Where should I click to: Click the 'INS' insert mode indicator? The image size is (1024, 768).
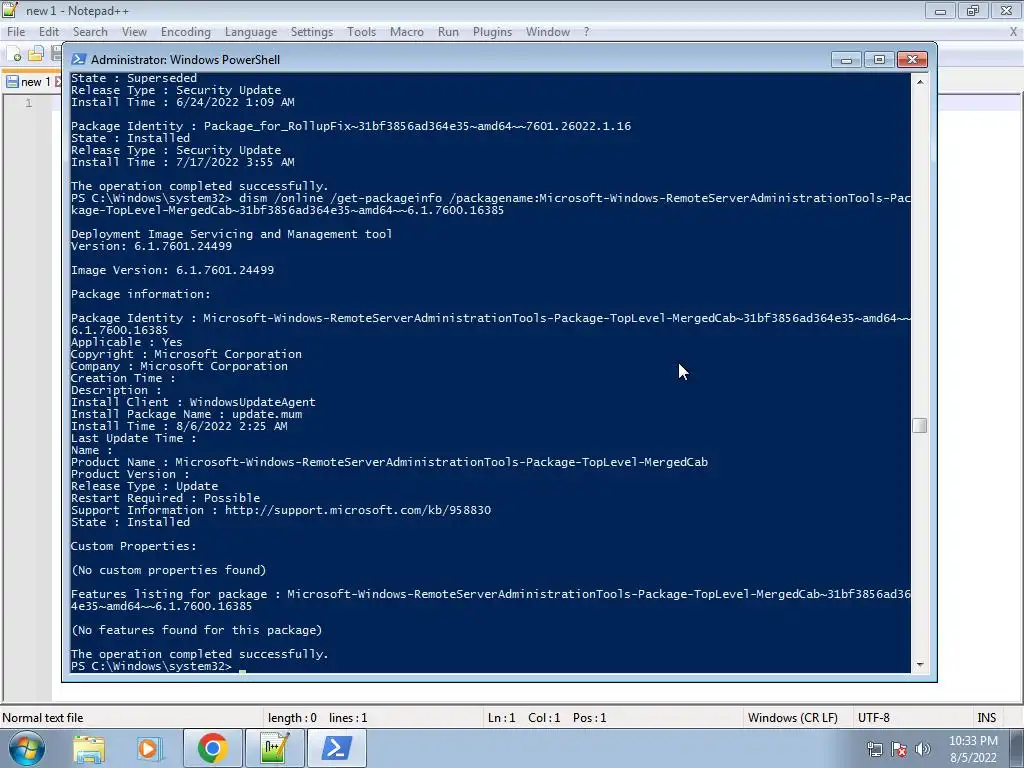986,718
